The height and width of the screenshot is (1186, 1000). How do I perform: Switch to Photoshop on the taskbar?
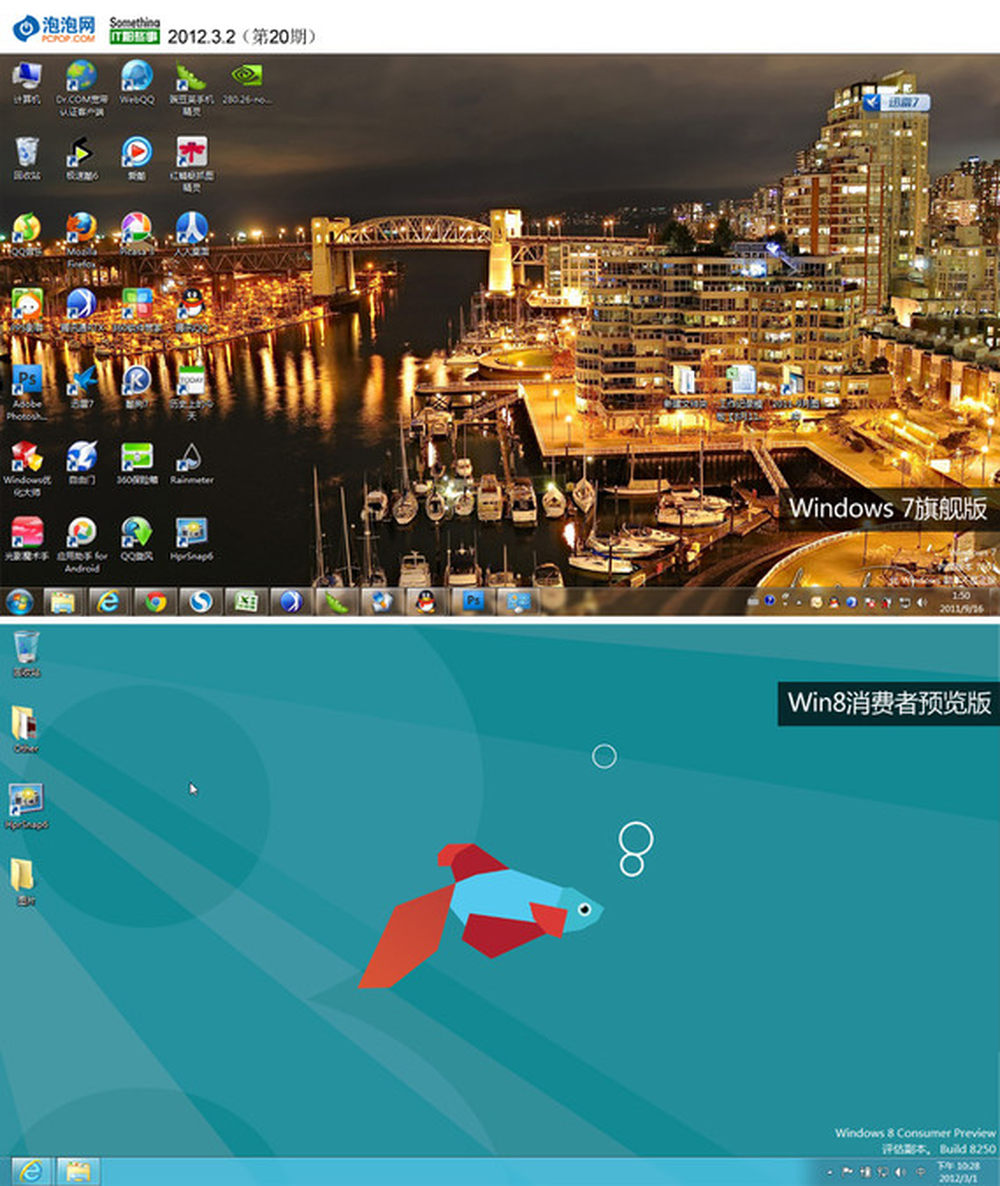pos(474,602)
